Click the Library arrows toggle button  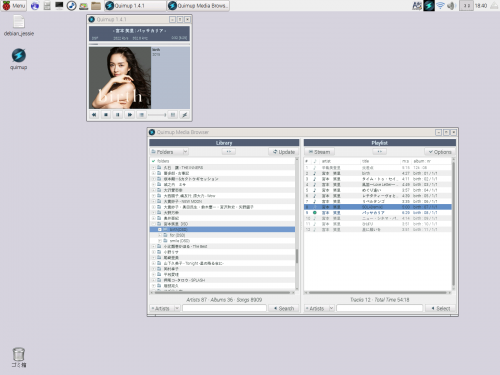pyautogui.click(x=229, y=152)
